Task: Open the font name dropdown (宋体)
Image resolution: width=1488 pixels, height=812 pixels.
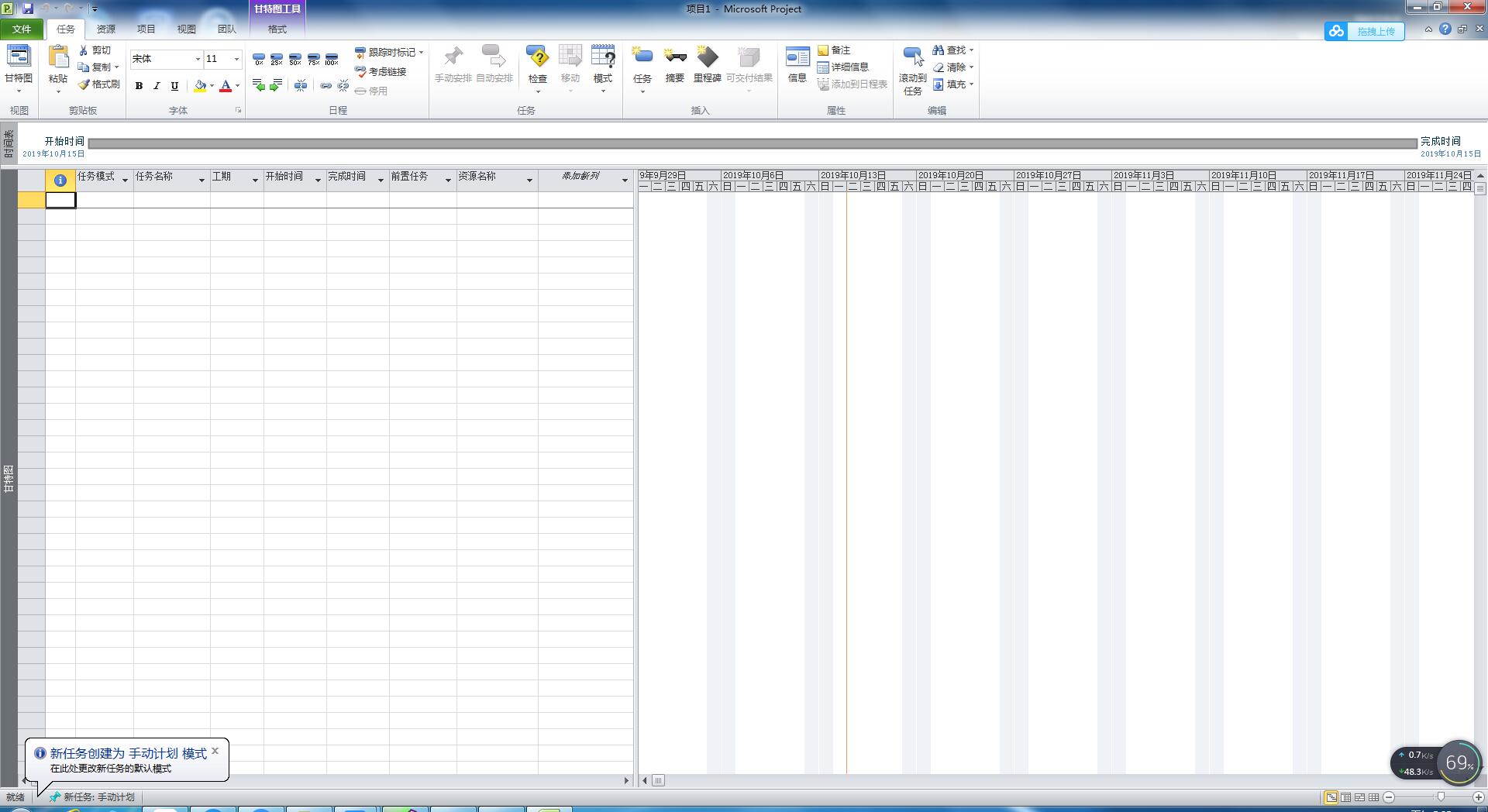Action: (198, 59)
